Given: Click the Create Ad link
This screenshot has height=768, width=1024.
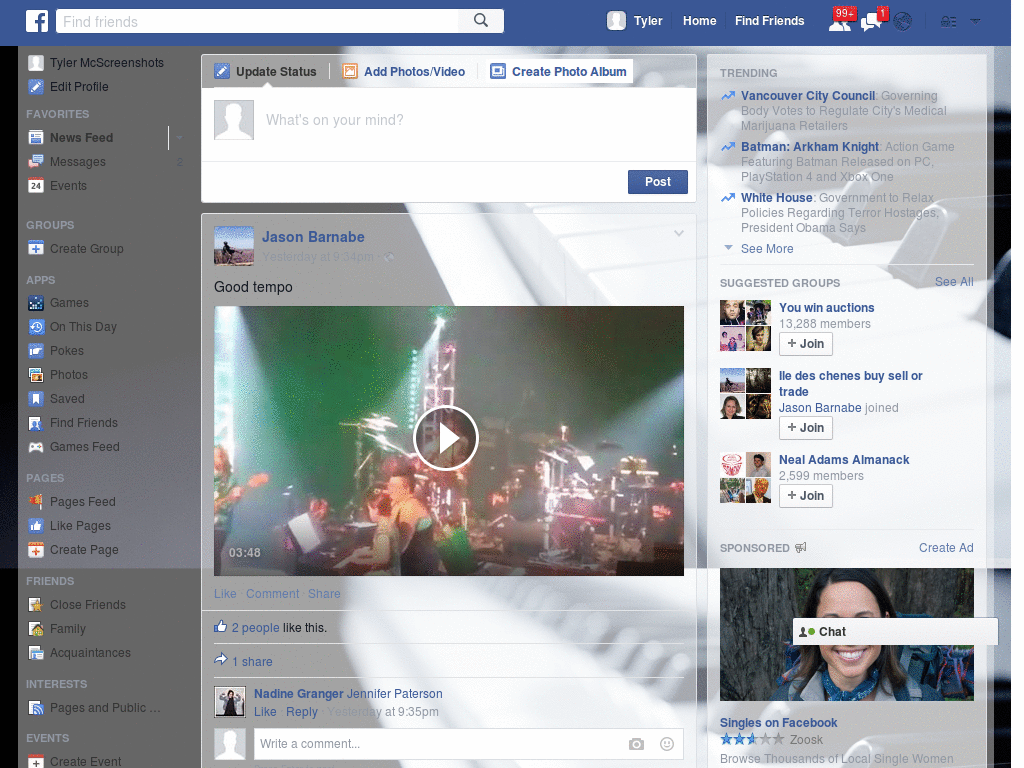Looking at the screenshot, I should pyautogui.click(x=946, y=548).
